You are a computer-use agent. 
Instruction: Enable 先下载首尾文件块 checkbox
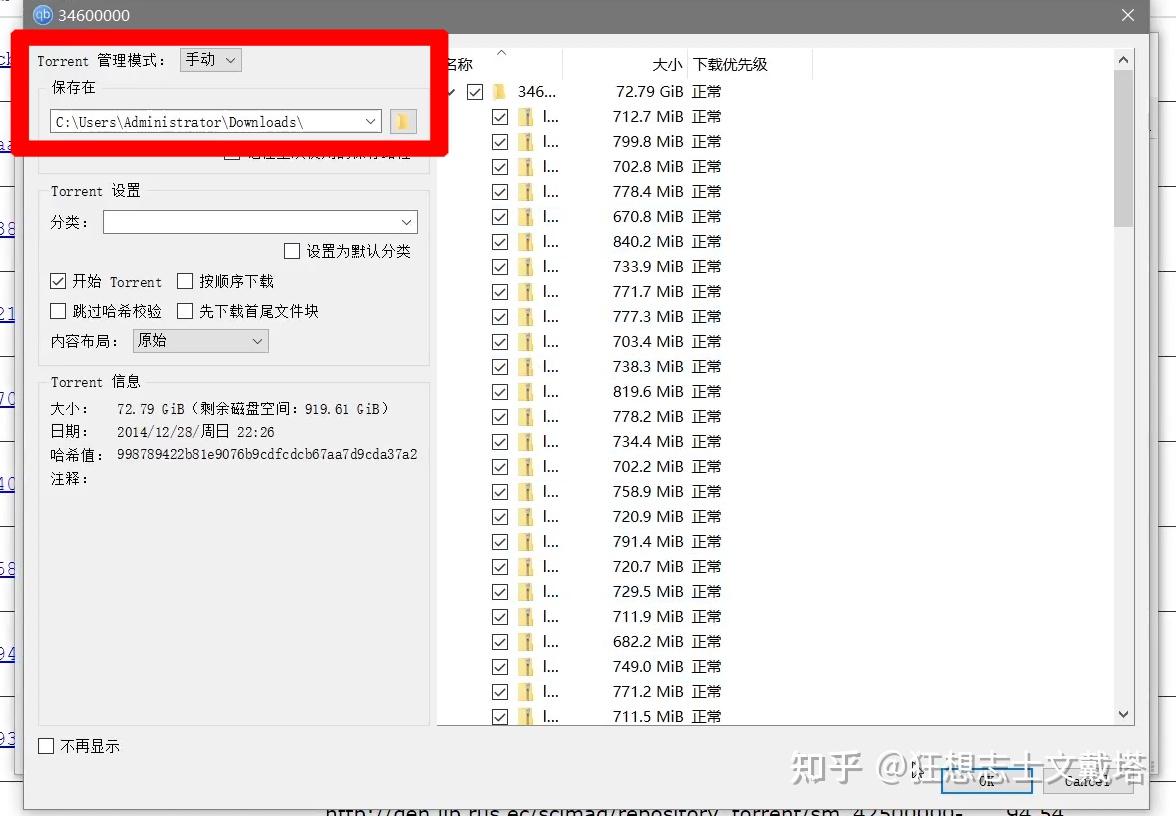pyautogui.click(x=184, y=310)
